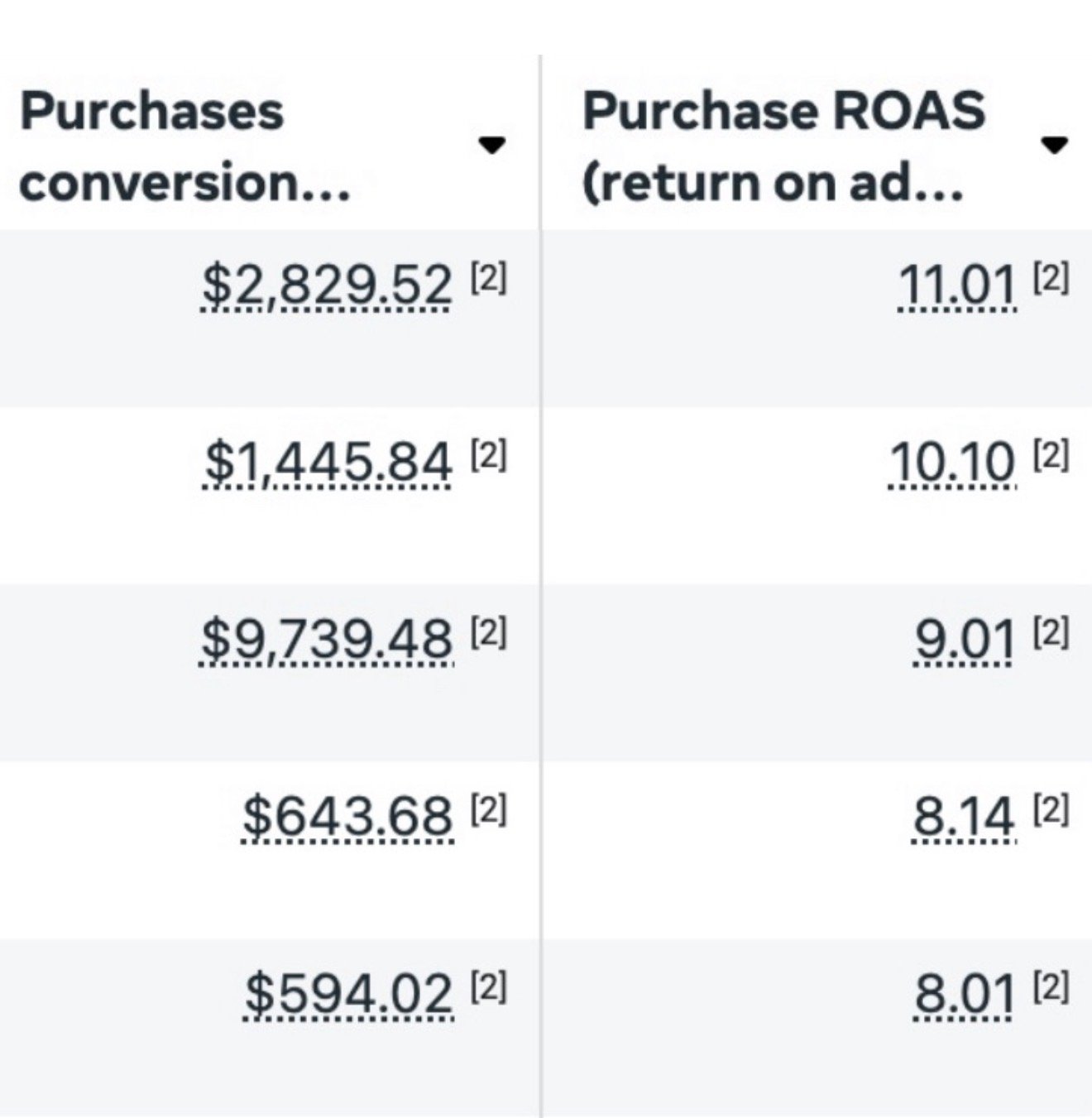Open the Purchases conversion column dropdown arrow

(x=492, y=146)
